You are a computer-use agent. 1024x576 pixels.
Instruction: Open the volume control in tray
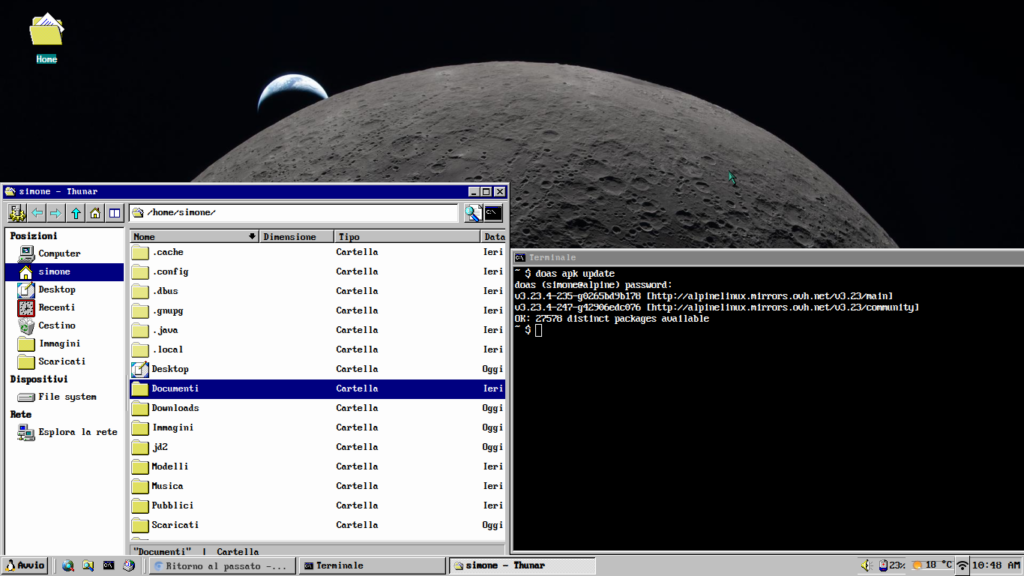[867, 566]
